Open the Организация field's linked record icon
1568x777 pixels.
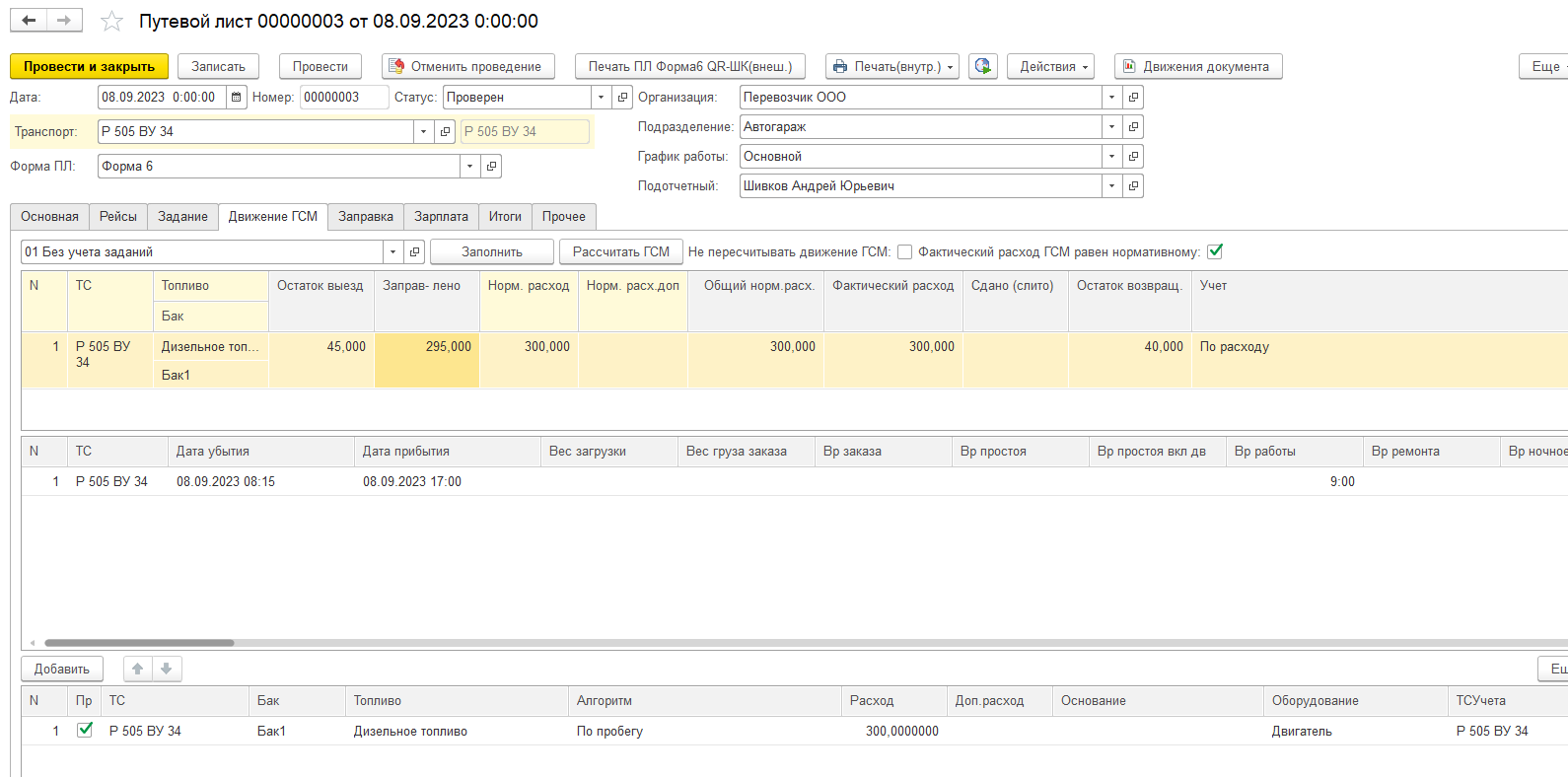[1134, 98]
